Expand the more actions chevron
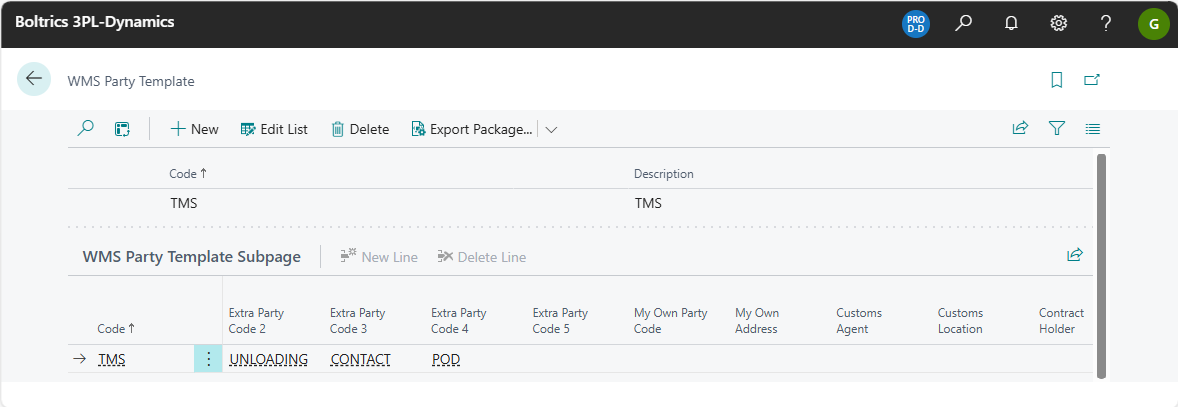 551,129
